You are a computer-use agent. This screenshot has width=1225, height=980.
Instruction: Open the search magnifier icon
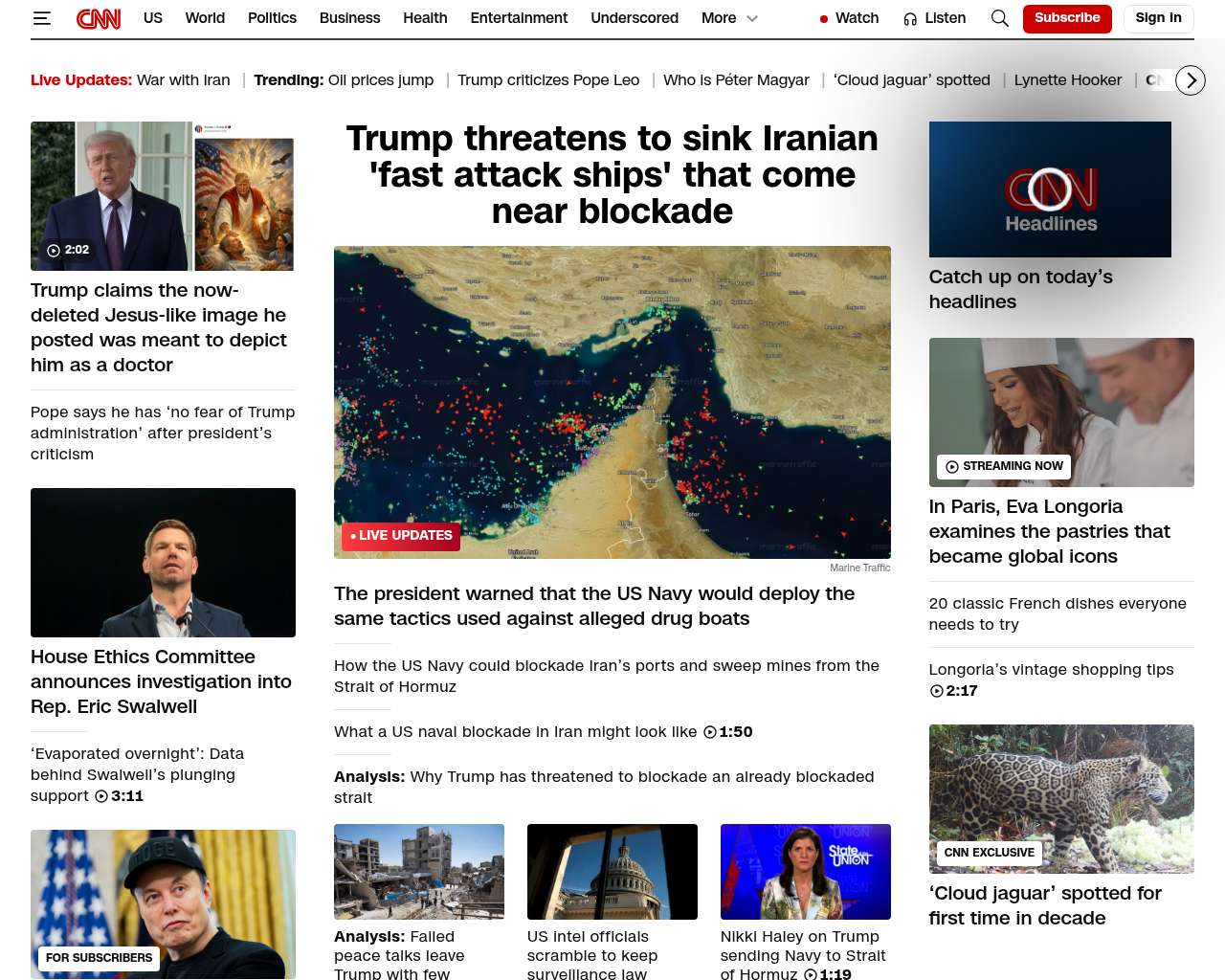(x=1000, y=18)
